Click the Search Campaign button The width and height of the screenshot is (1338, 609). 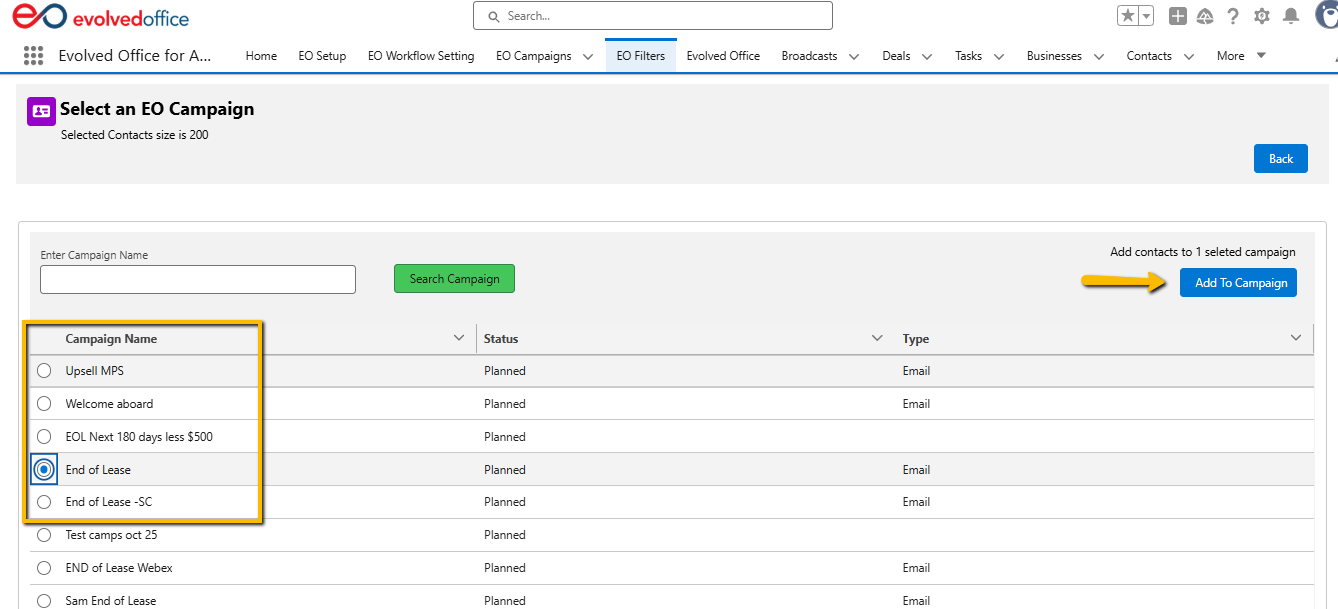[x=454, y=278]
